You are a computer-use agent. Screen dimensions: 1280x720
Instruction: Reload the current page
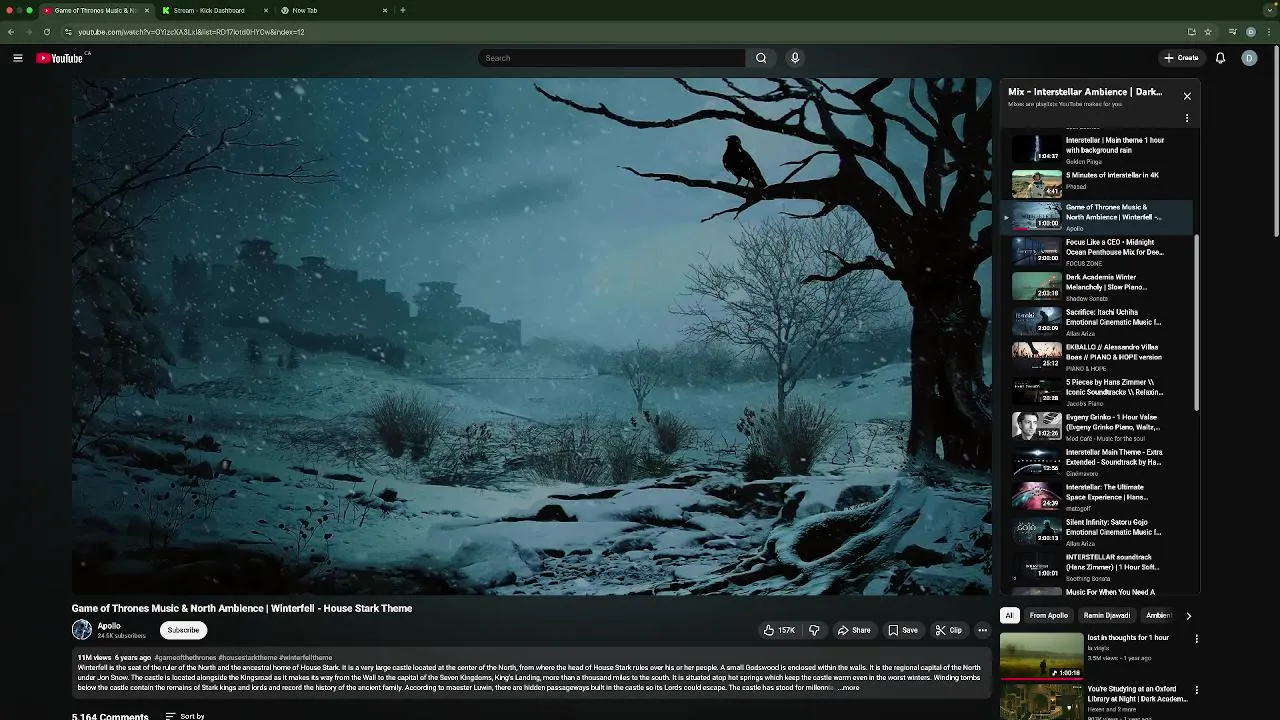point(46,32)
